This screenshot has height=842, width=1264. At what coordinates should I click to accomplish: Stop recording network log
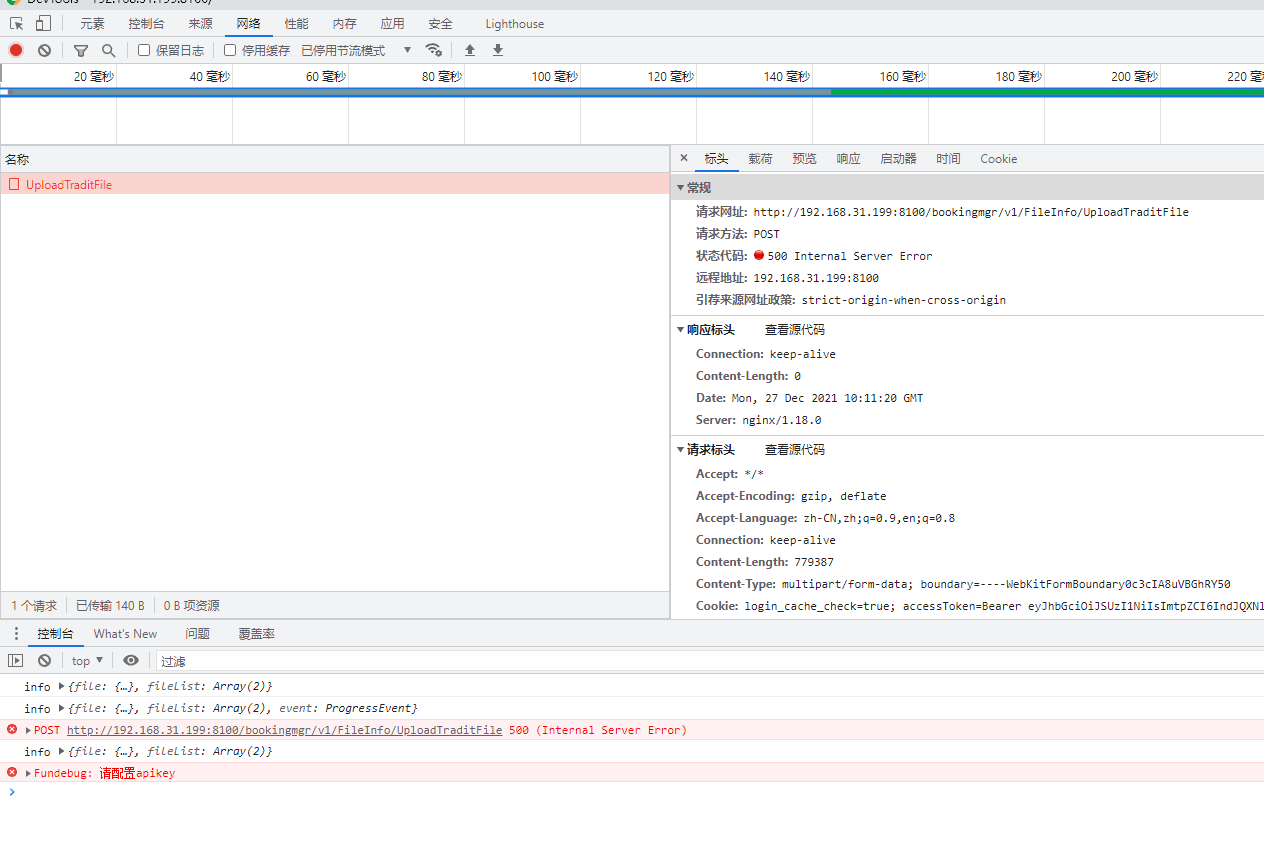click(16, 50)
